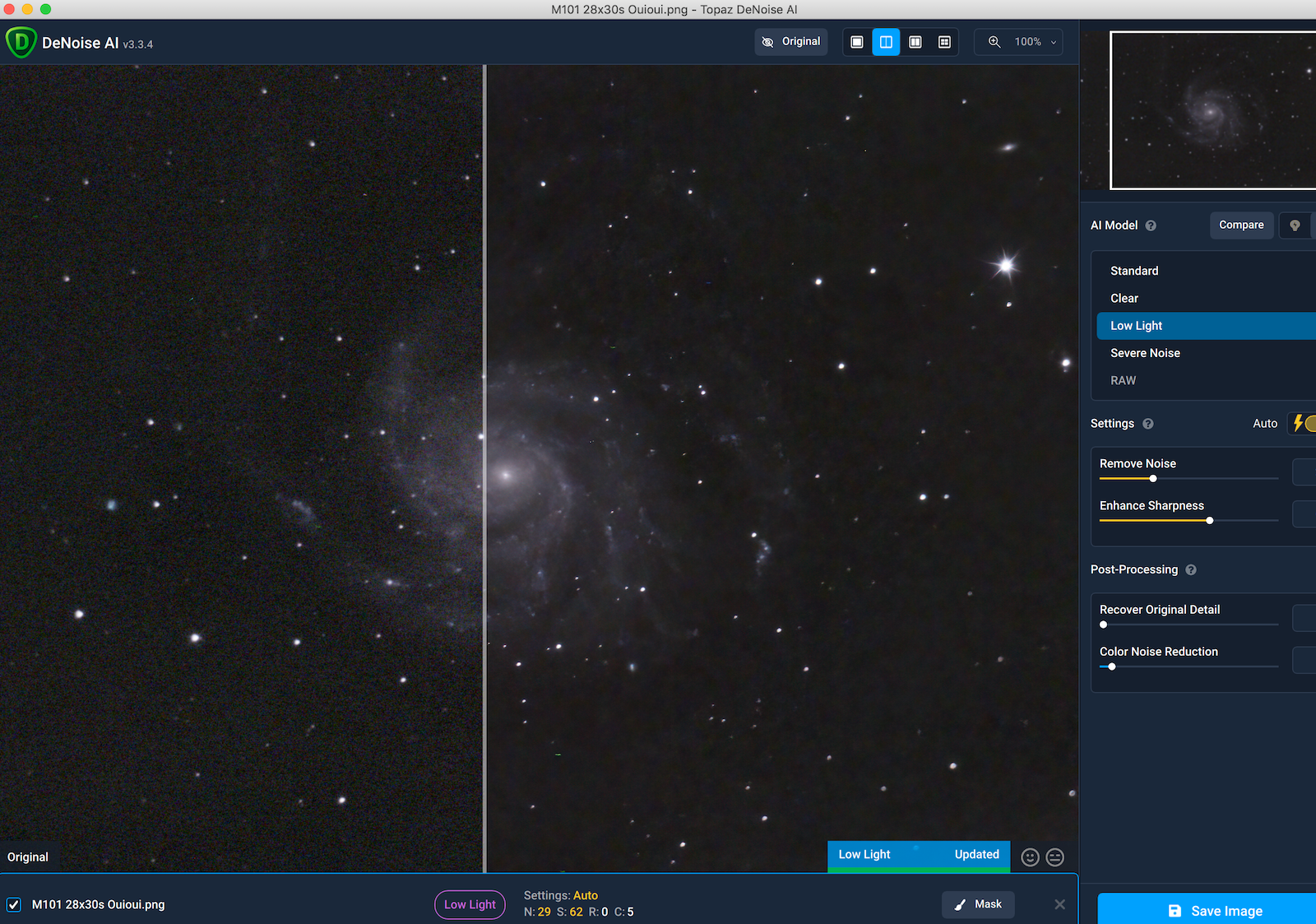1316x924 pixels.
Task: Select the single view layout icon
Action: [857, 42]
